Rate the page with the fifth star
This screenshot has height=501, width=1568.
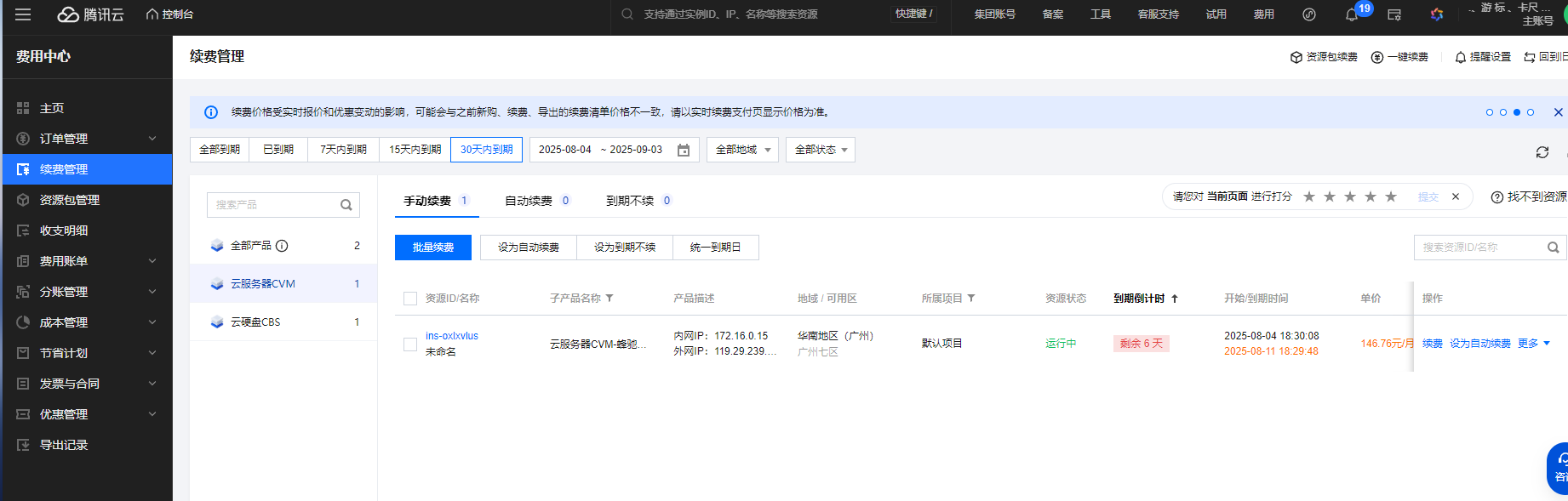pyautogui.click(x=1391, y=196)
